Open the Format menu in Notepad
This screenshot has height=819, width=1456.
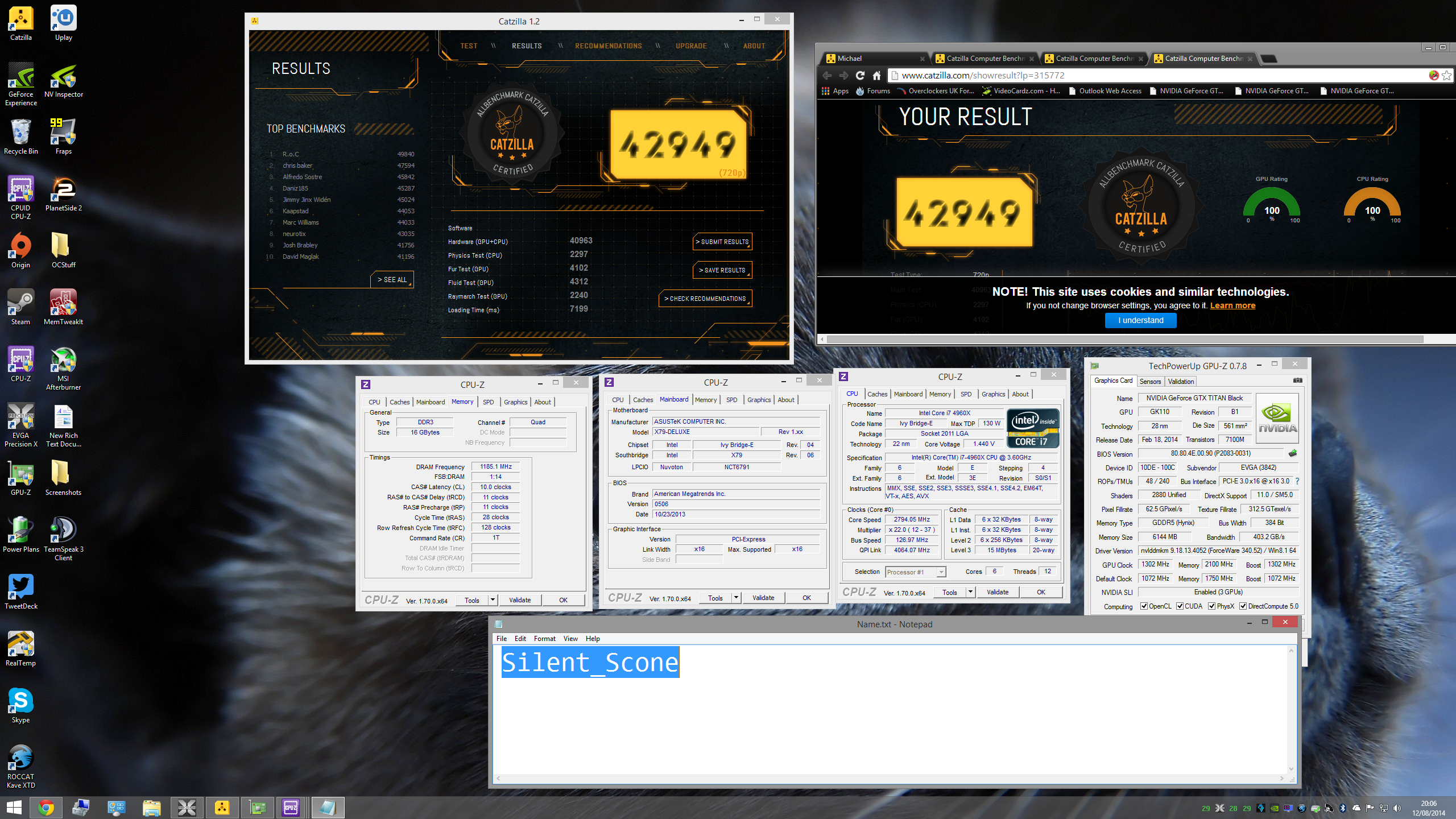pyautogui.click(x=544, y=639)
